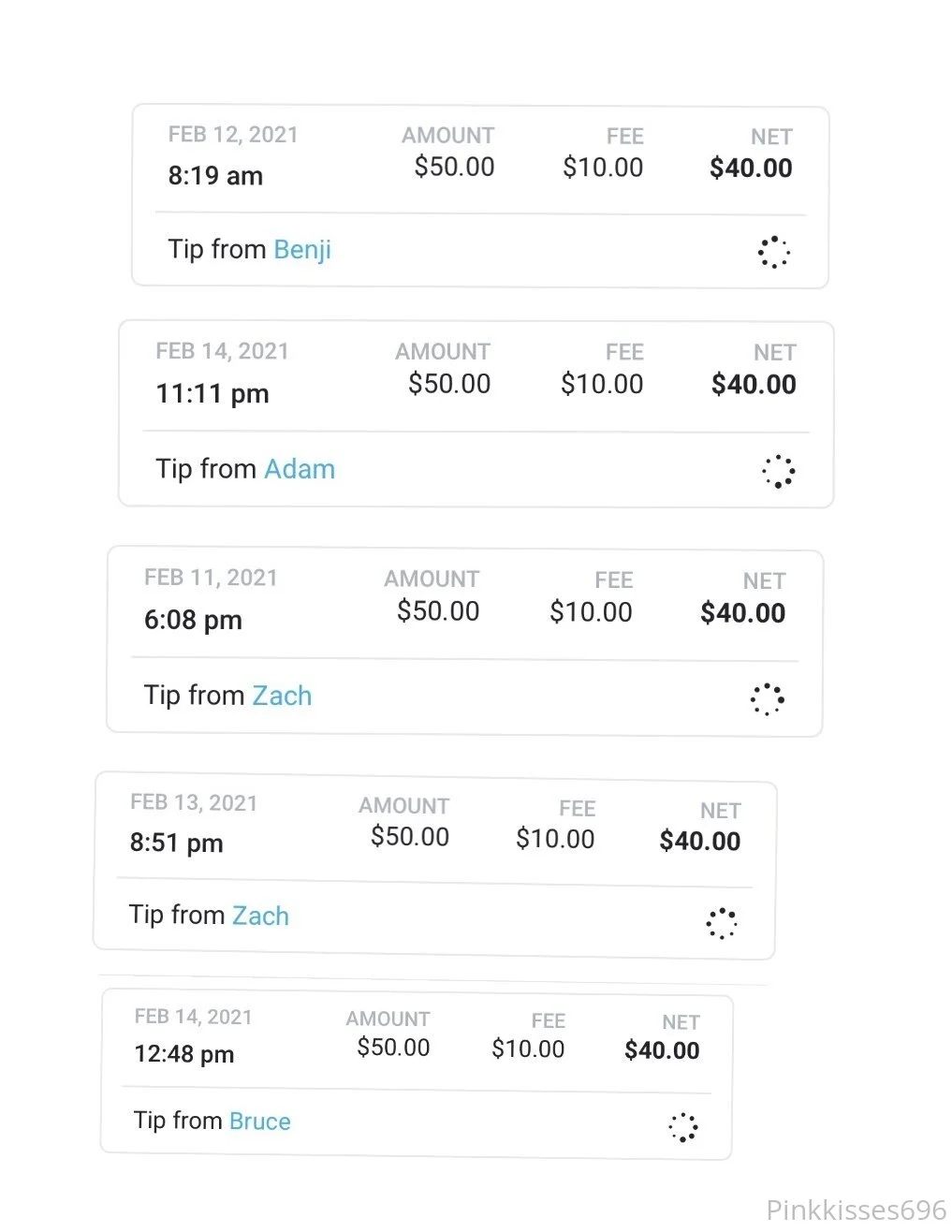This screenshot has height=1232, width=952.
Task: Click the 'Tip from' text in Bruce's card
Action: [177, 1121]
